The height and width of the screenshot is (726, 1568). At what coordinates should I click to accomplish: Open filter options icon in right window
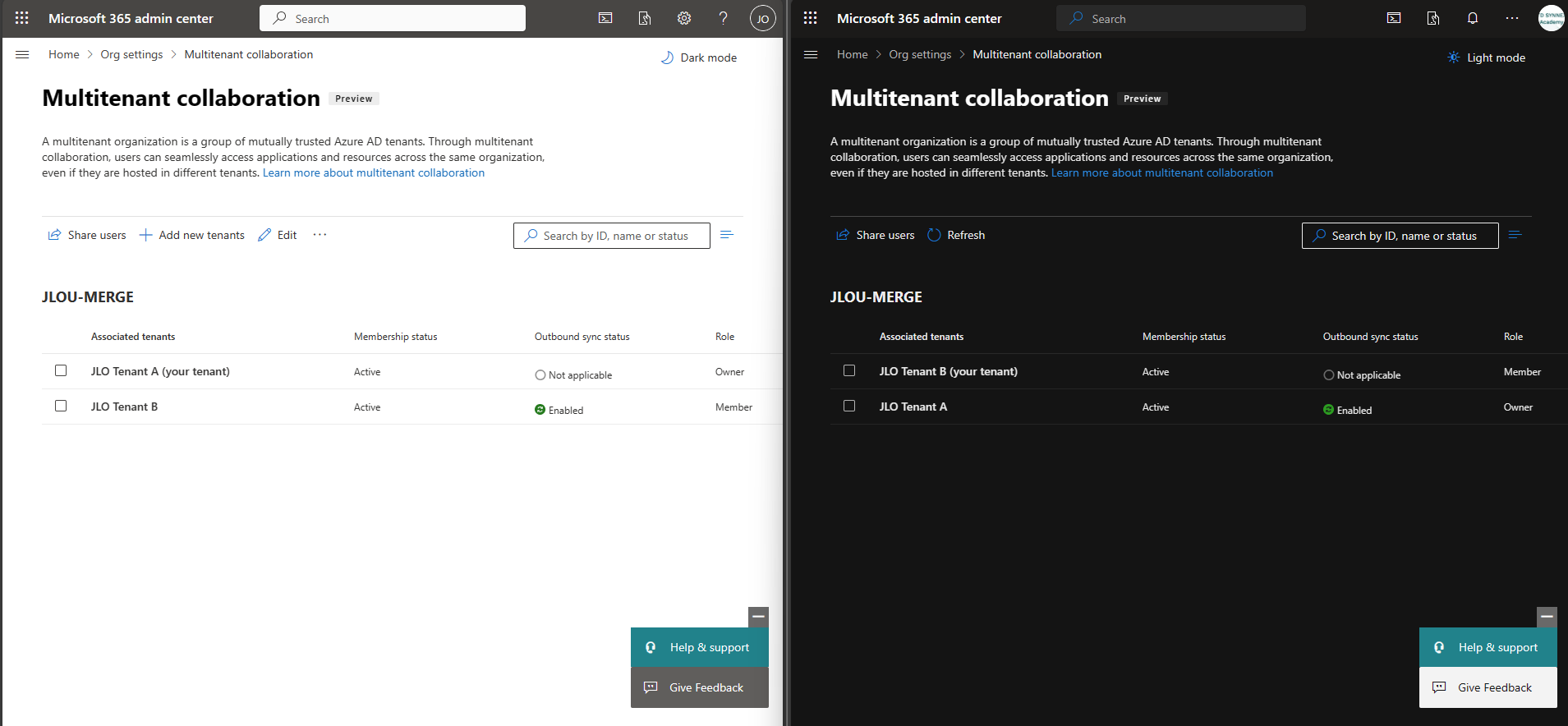point(1515,235)
